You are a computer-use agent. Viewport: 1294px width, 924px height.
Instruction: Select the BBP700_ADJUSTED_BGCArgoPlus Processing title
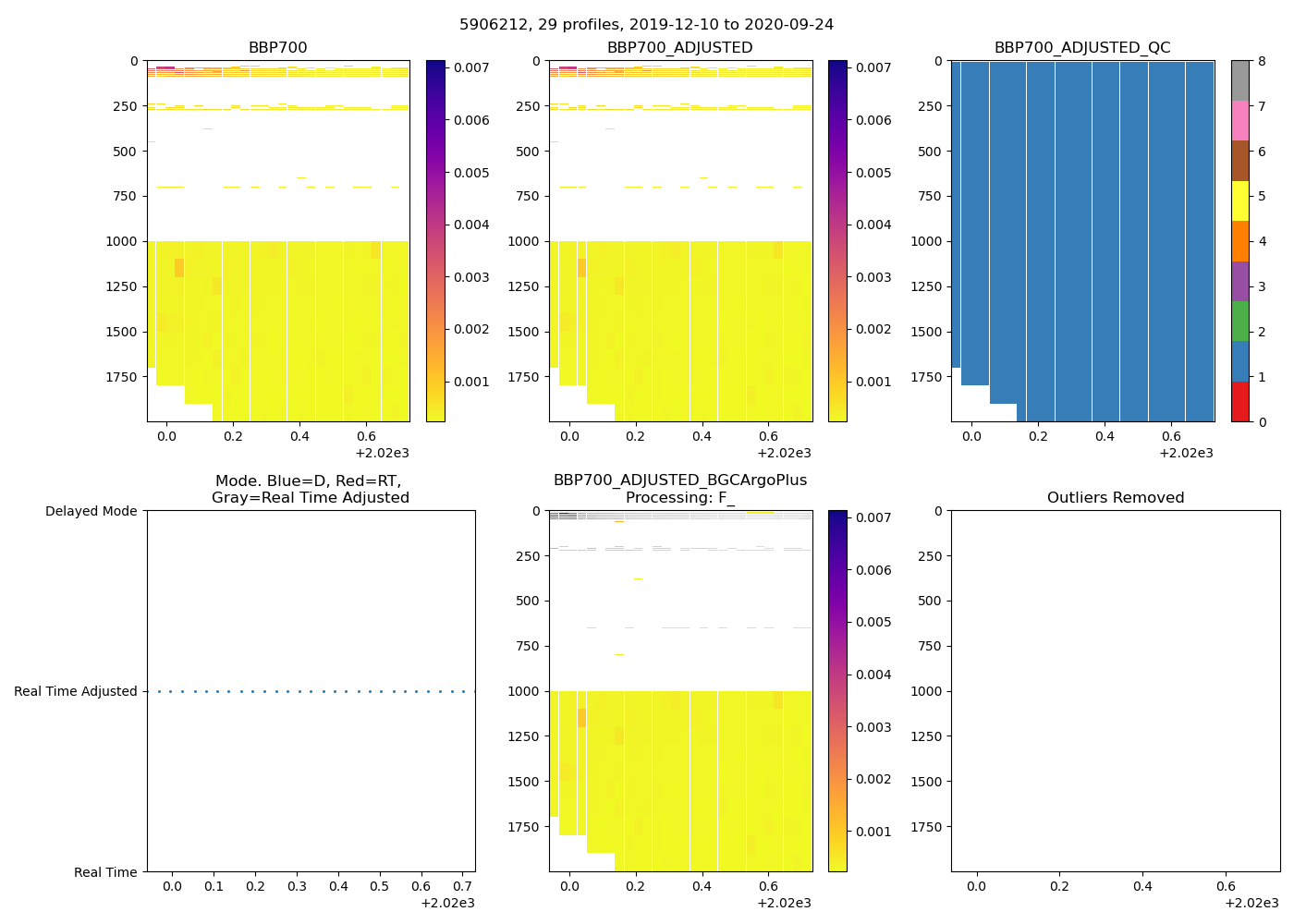point(679,489)
